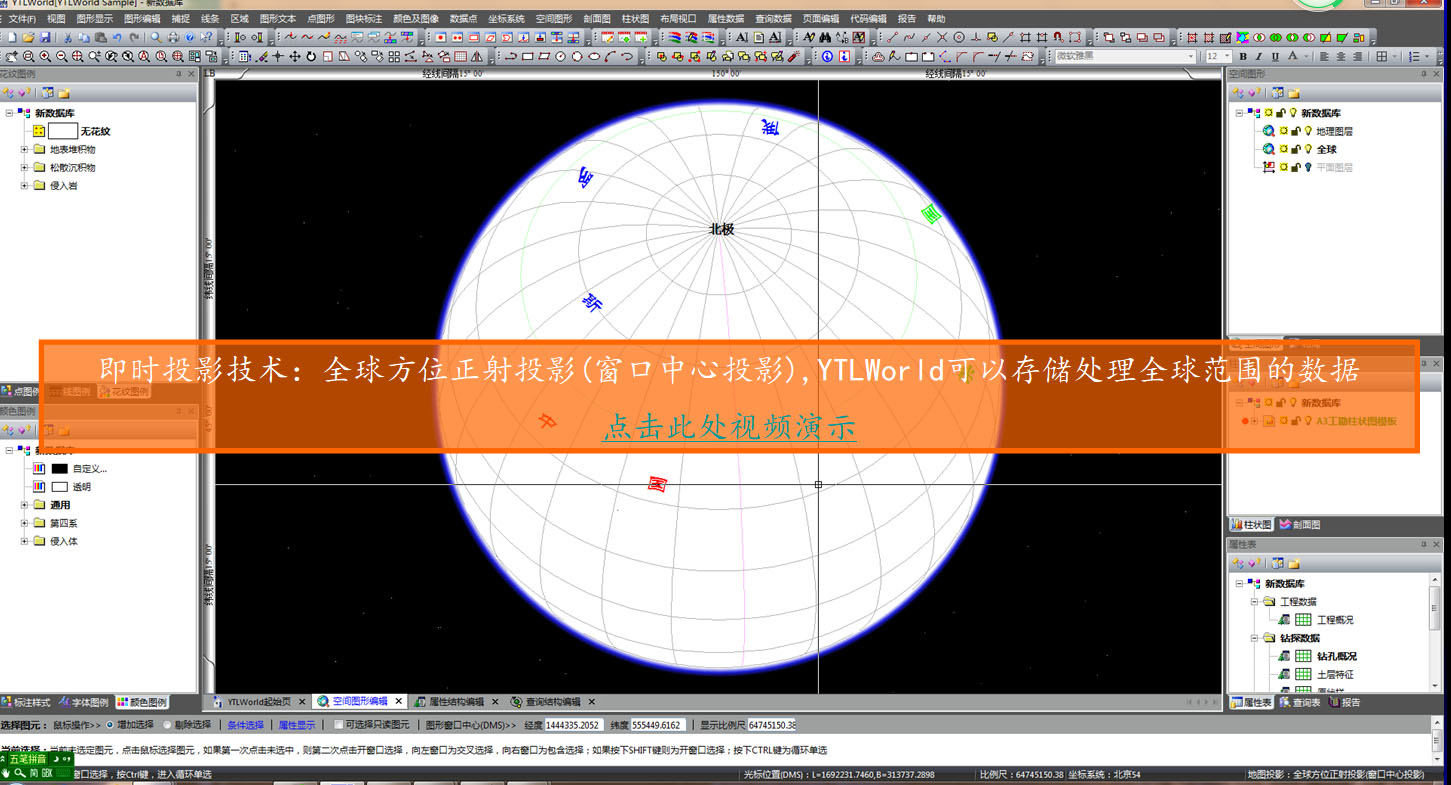Click the Bold B formatting icon
Image resolution: width=1451 pixels, height=785 pixels.
(x=1243, y=56)
